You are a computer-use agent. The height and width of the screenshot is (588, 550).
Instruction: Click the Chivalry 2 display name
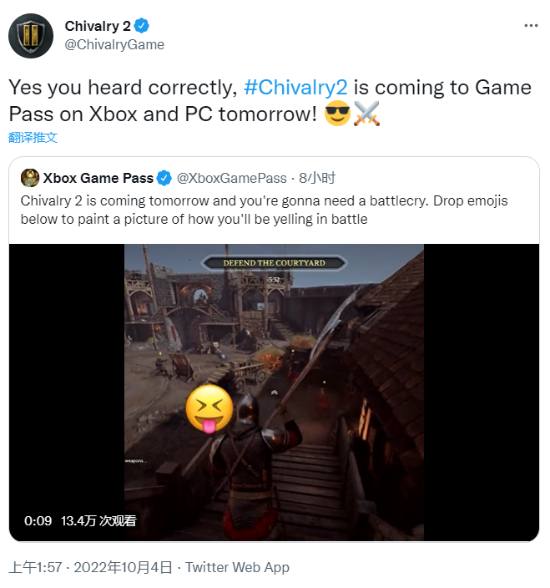97,26
